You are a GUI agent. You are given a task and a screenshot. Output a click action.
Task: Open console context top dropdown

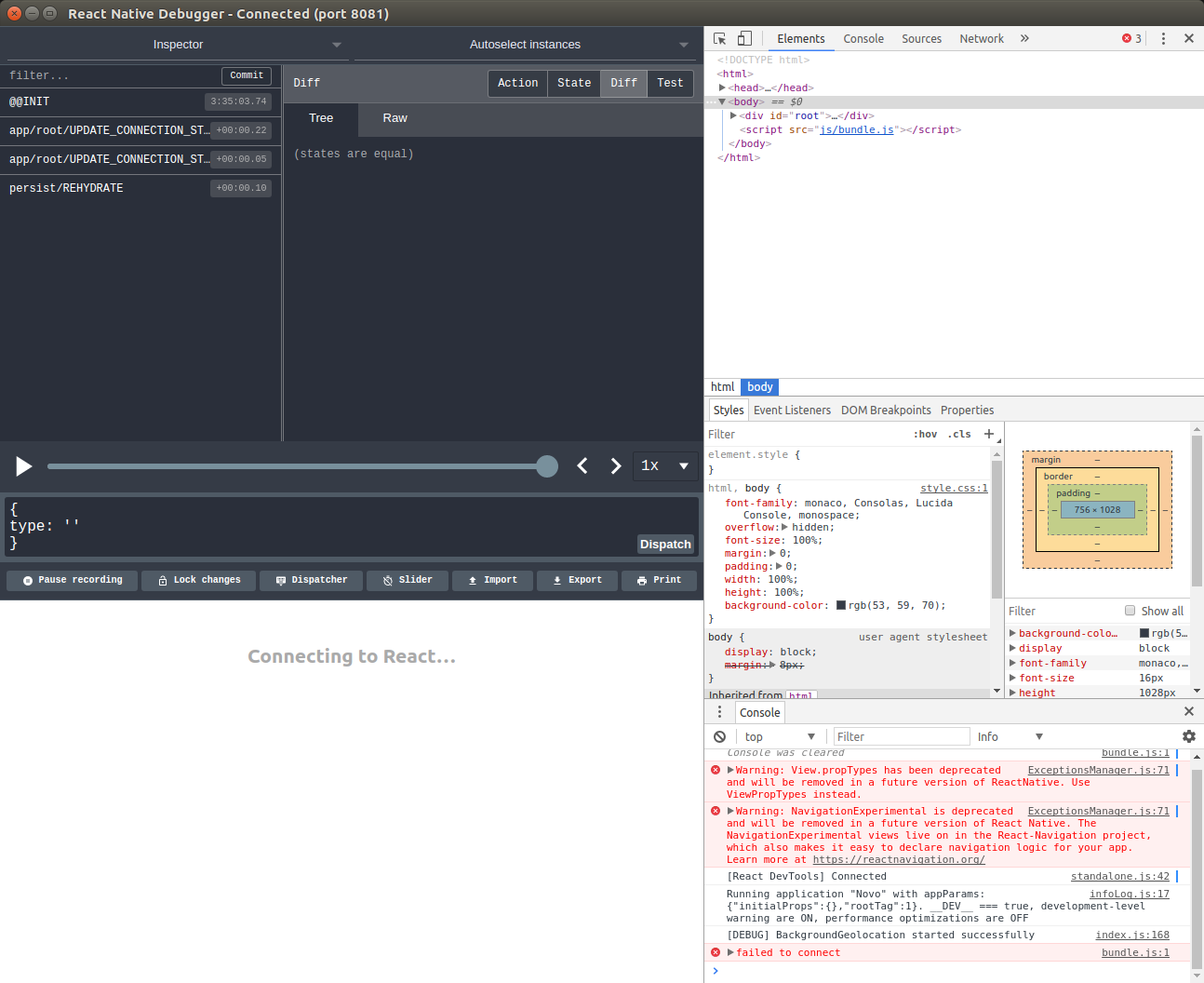click(780, 736)
